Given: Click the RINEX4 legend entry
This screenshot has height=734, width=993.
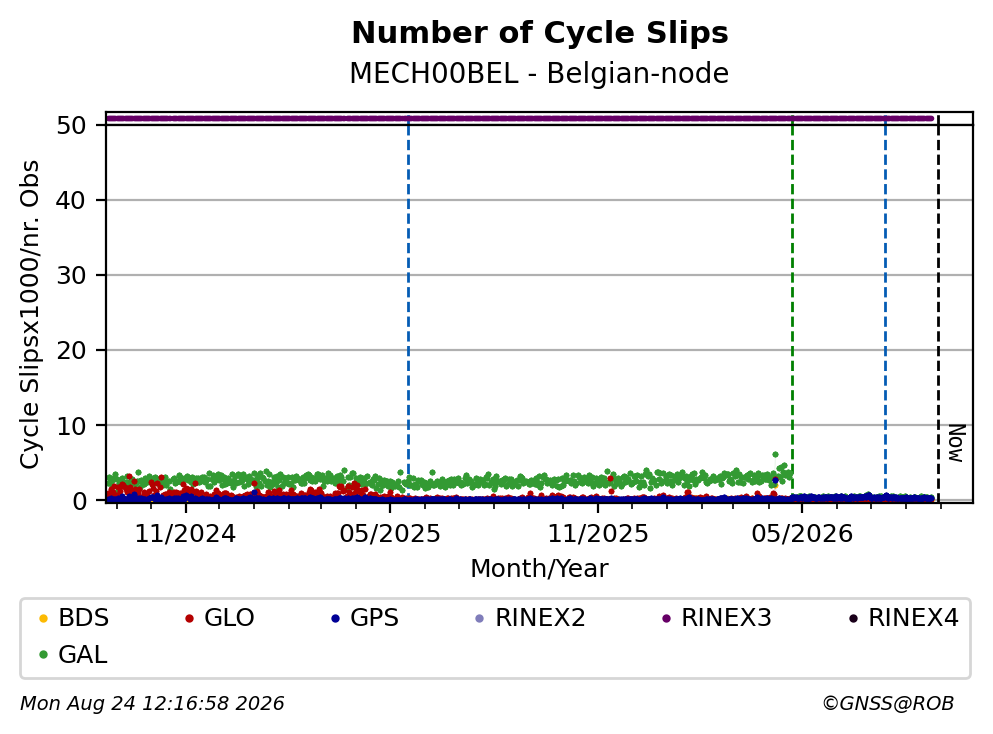Looking at the screenshot, I should coord(904,617).
